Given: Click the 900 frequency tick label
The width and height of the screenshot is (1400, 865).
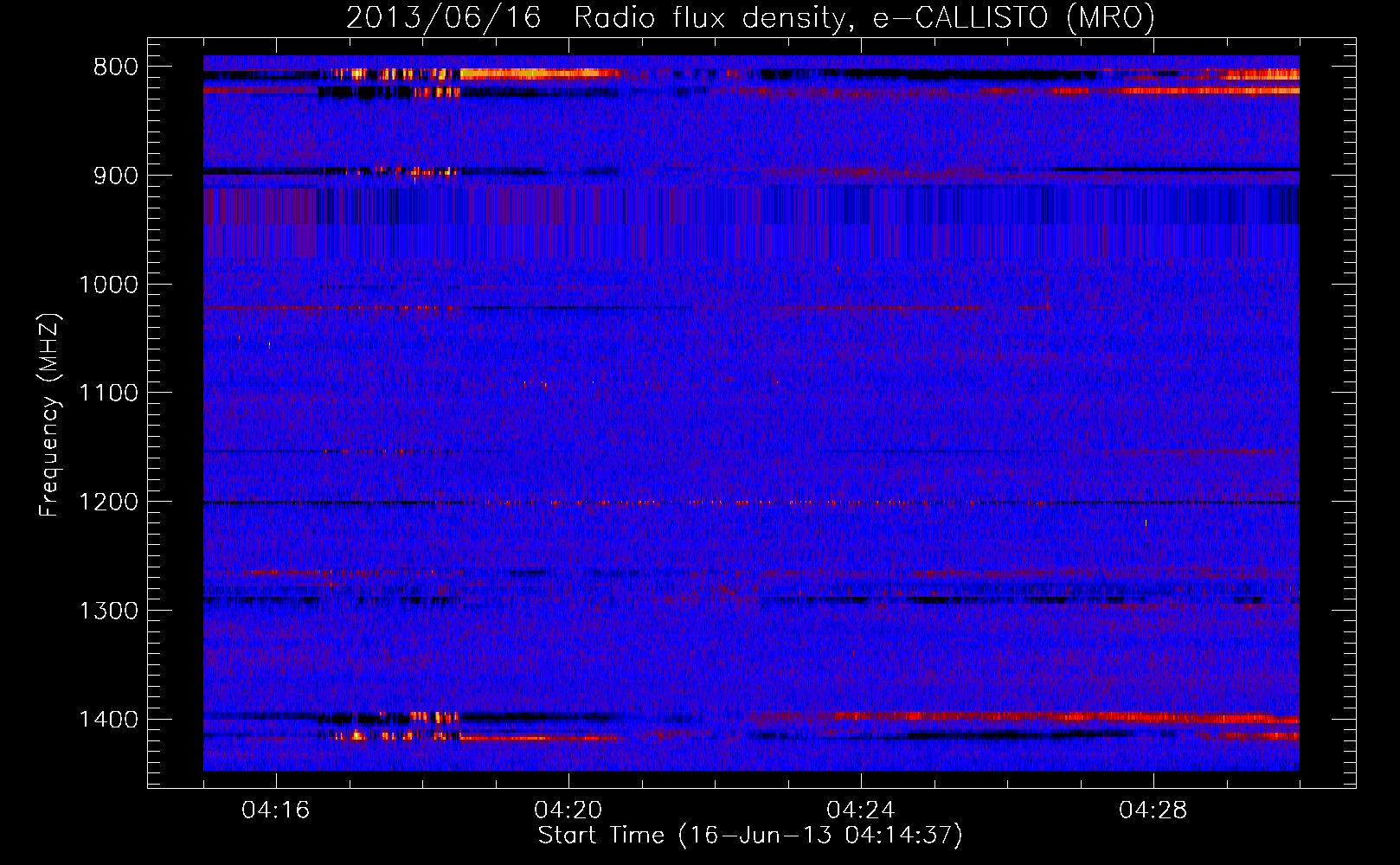Looking at the screenshot, I should point(116,176).
